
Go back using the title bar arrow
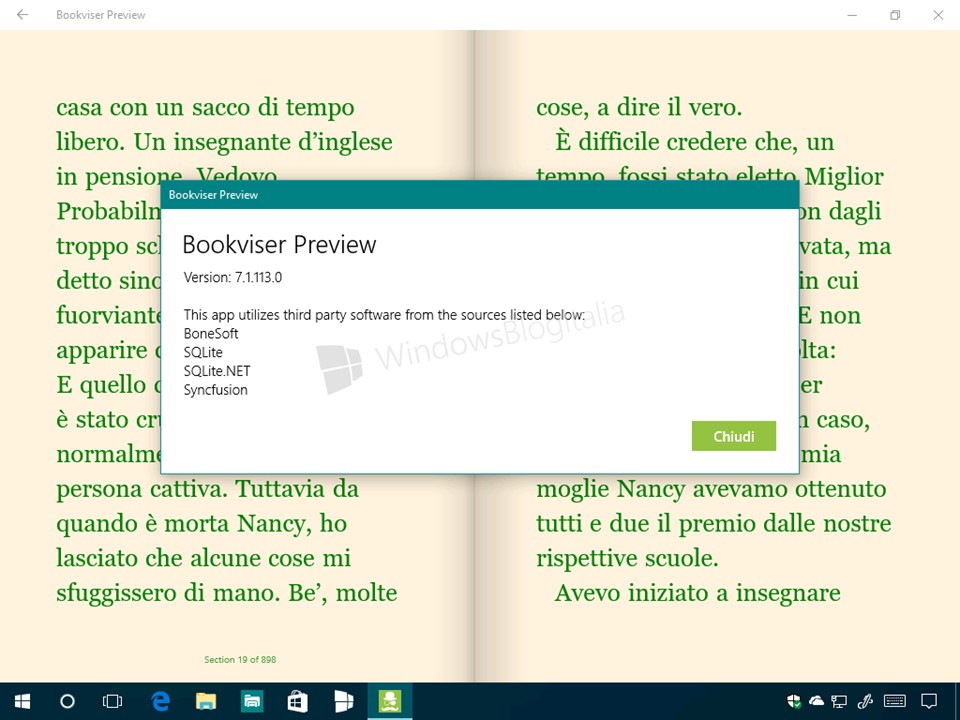tap(23, 15)
